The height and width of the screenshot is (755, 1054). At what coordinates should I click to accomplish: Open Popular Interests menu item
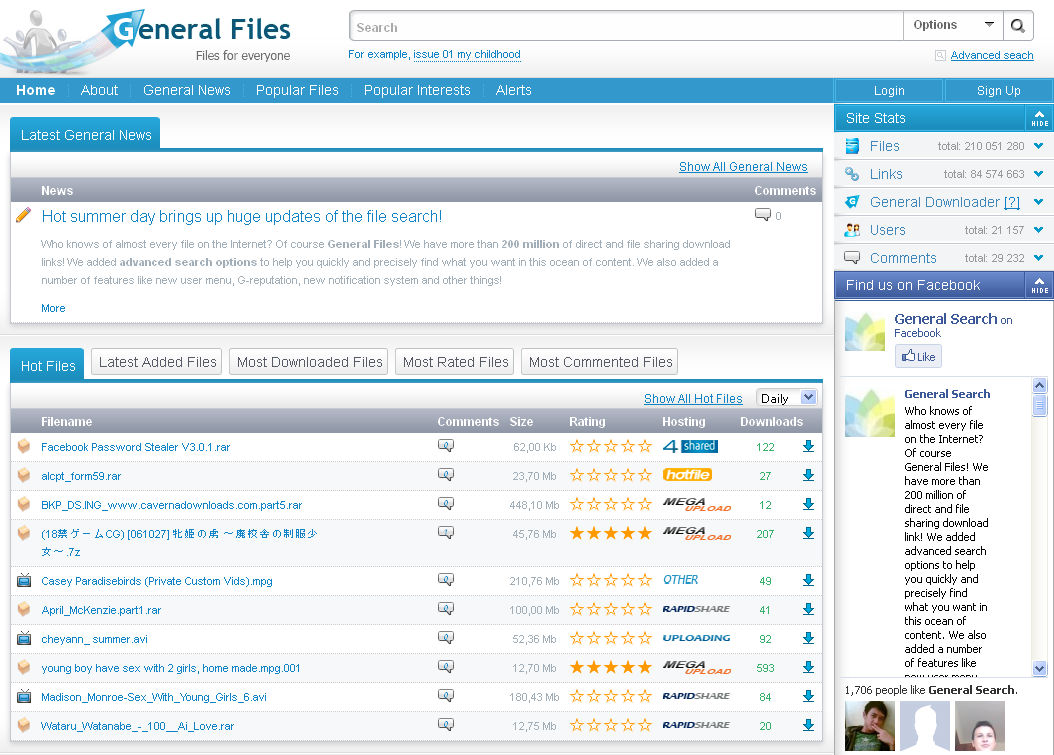point(417,90)
